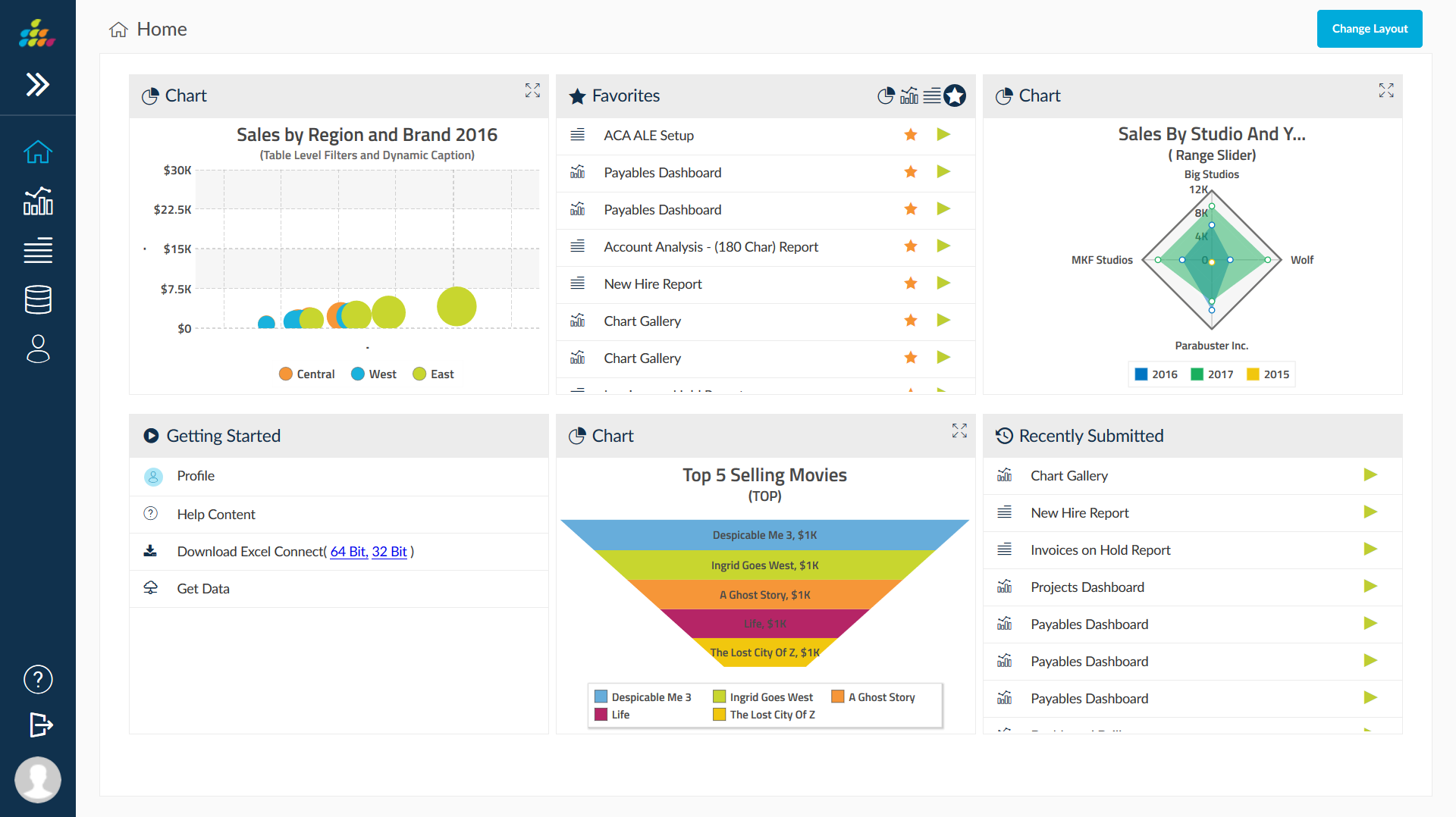
Task: Open the data sources database icon
Action: click(37, 299)
